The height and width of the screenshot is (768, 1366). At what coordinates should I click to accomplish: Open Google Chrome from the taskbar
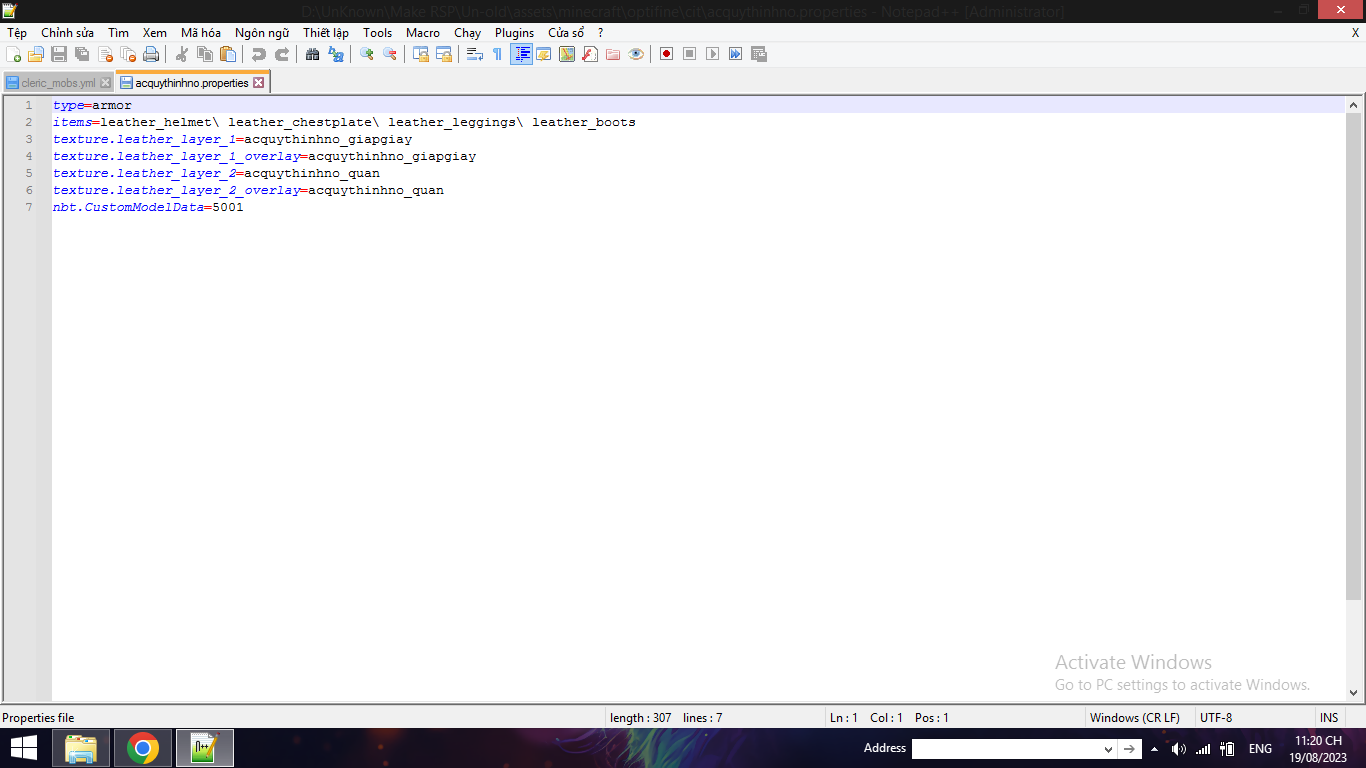click(143, 748)
